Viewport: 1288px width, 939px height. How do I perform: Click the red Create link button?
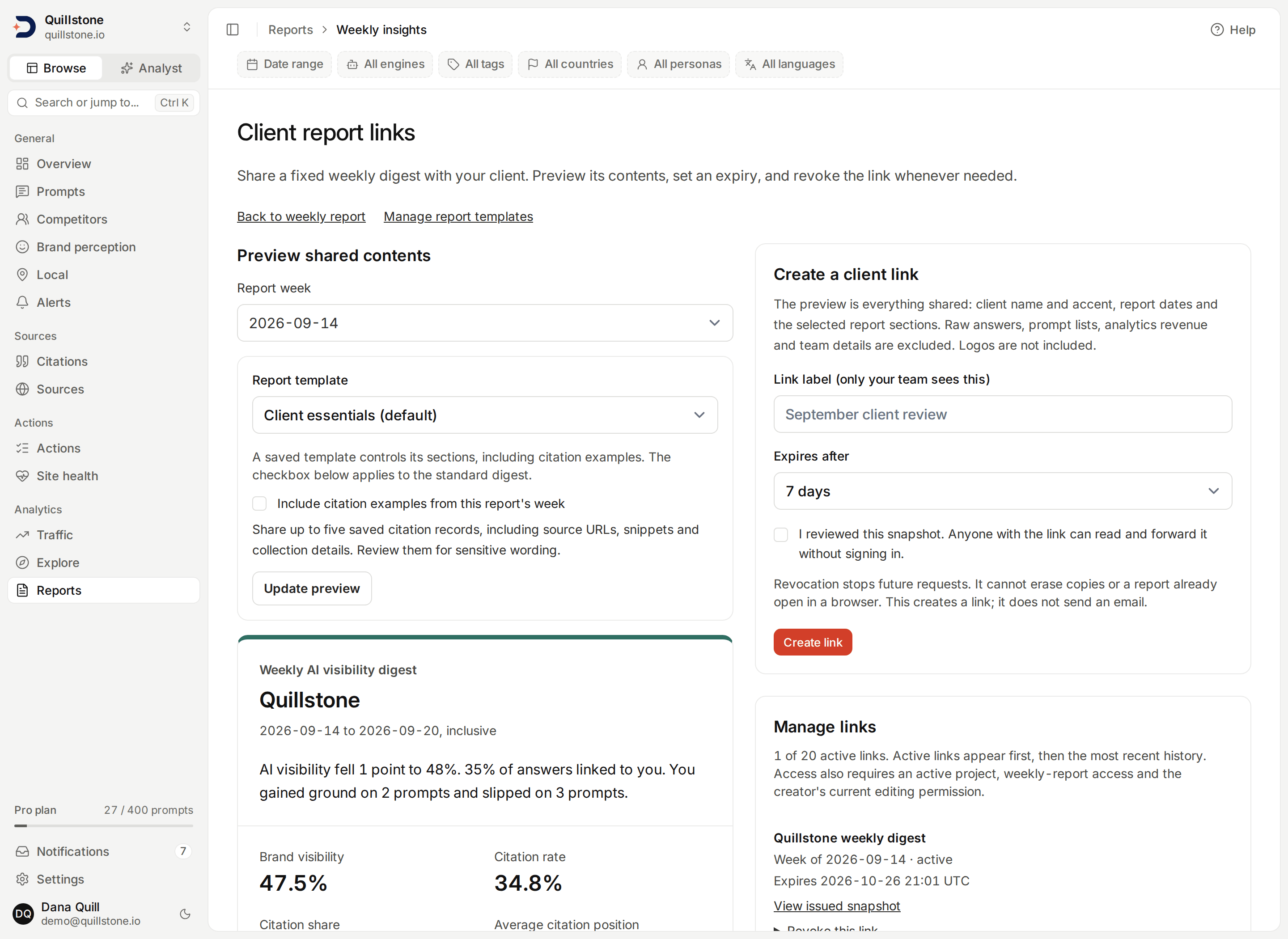point(813,642)
